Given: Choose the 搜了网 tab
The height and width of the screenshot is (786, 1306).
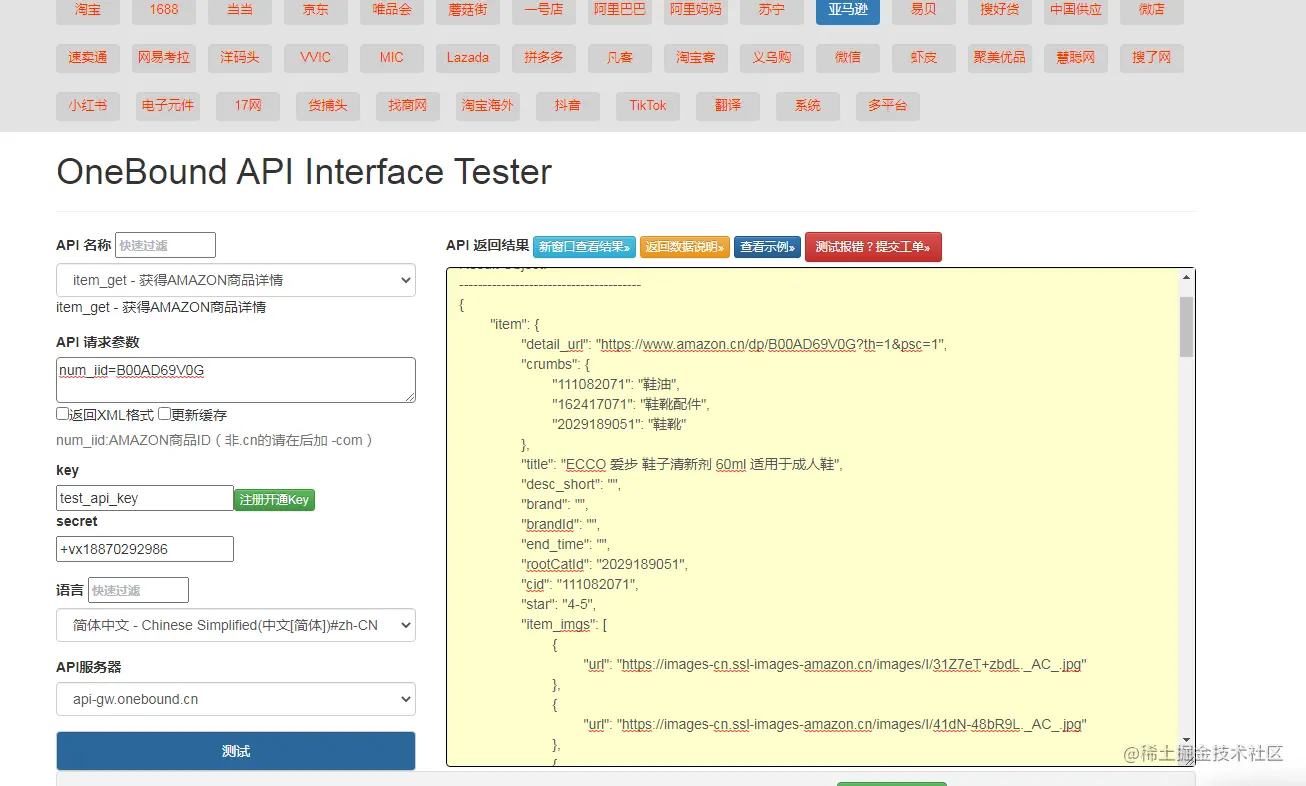Looking at the screenshot, I should [x=1152, y=58].
